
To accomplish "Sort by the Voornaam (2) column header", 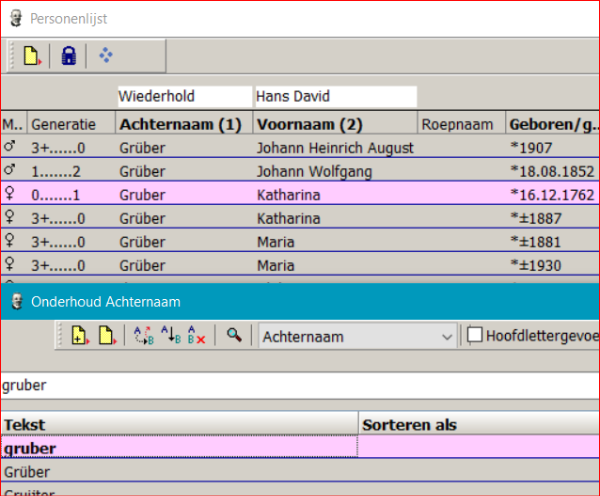I will pos(310,125).
